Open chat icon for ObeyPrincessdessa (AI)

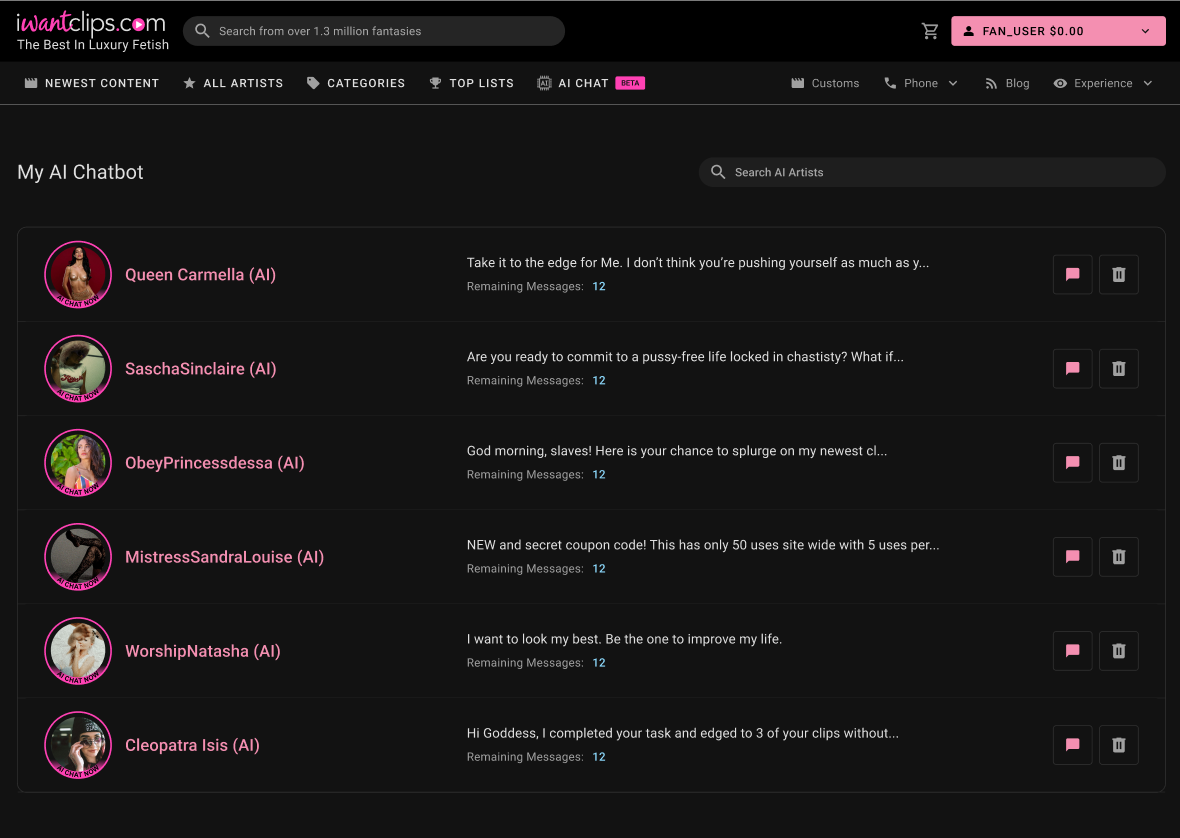(1072, 463)
